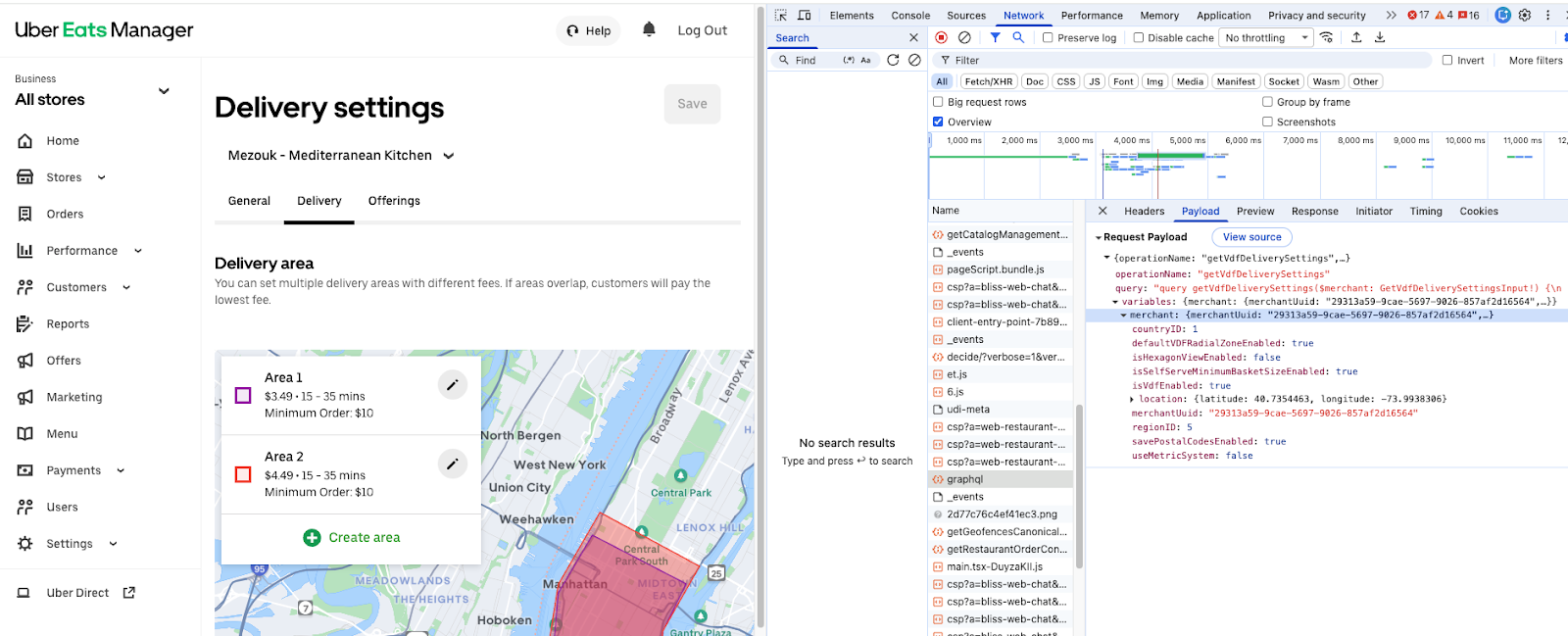Select the Fetch/XHR filter chip
This screenshot has height=636, width=1568.
point(988,82)
